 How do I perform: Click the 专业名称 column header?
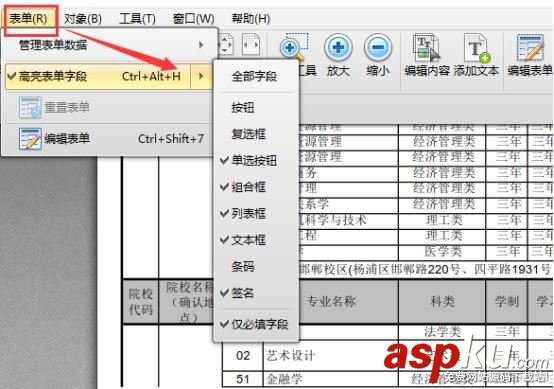click(331, 301)
